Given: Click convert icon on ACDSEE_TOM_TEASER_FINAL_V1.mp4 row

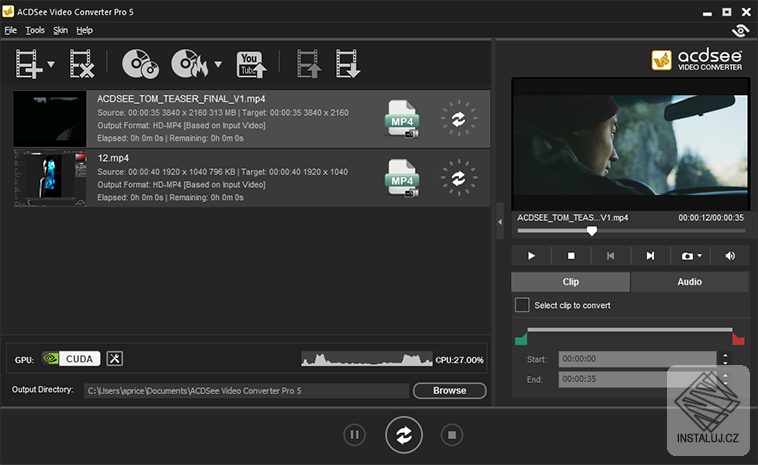Looking at the screenshot, I should 459,119.
